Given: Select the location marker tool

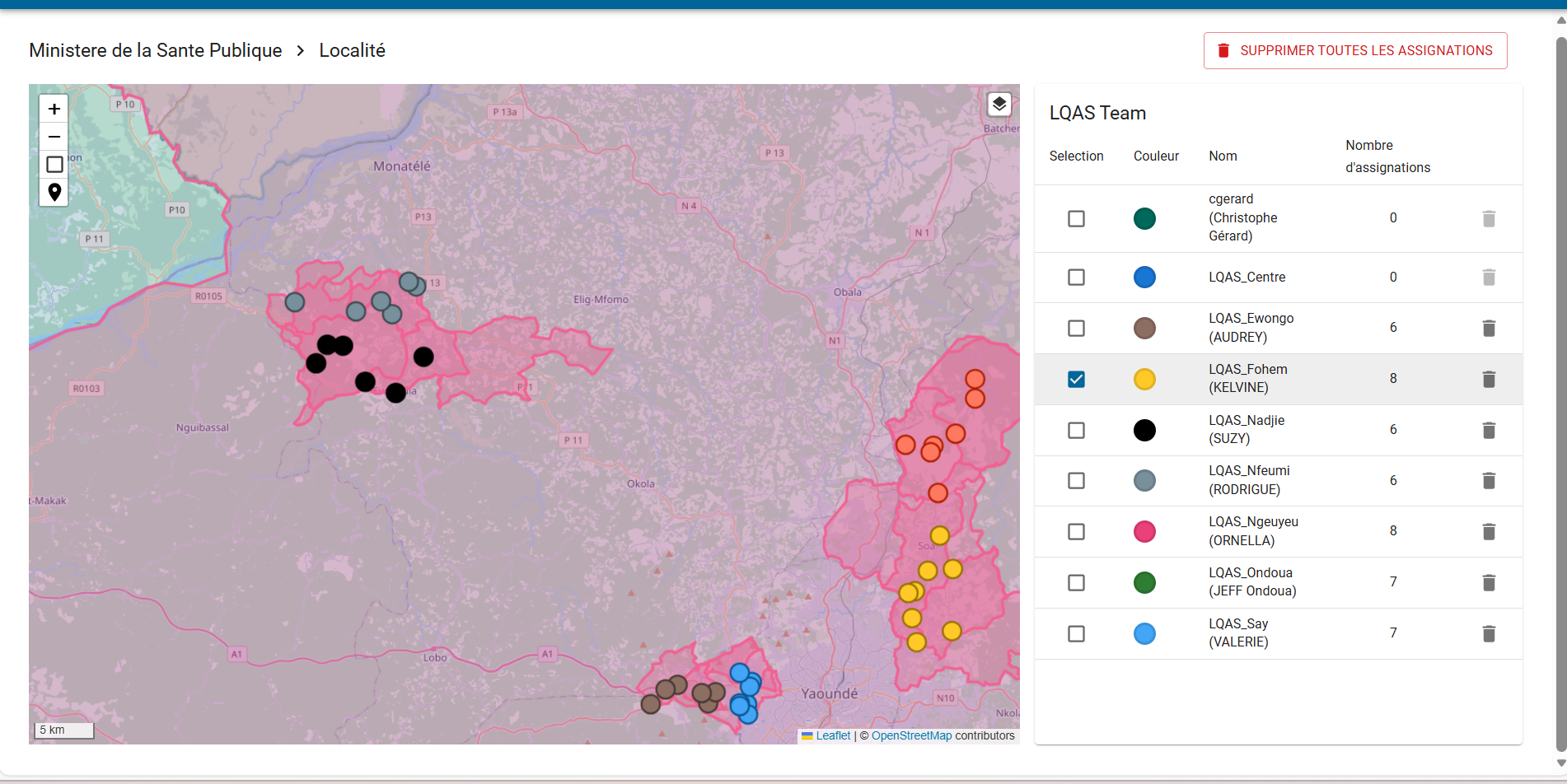Looking at the screenshot, I should coord(54,192).
